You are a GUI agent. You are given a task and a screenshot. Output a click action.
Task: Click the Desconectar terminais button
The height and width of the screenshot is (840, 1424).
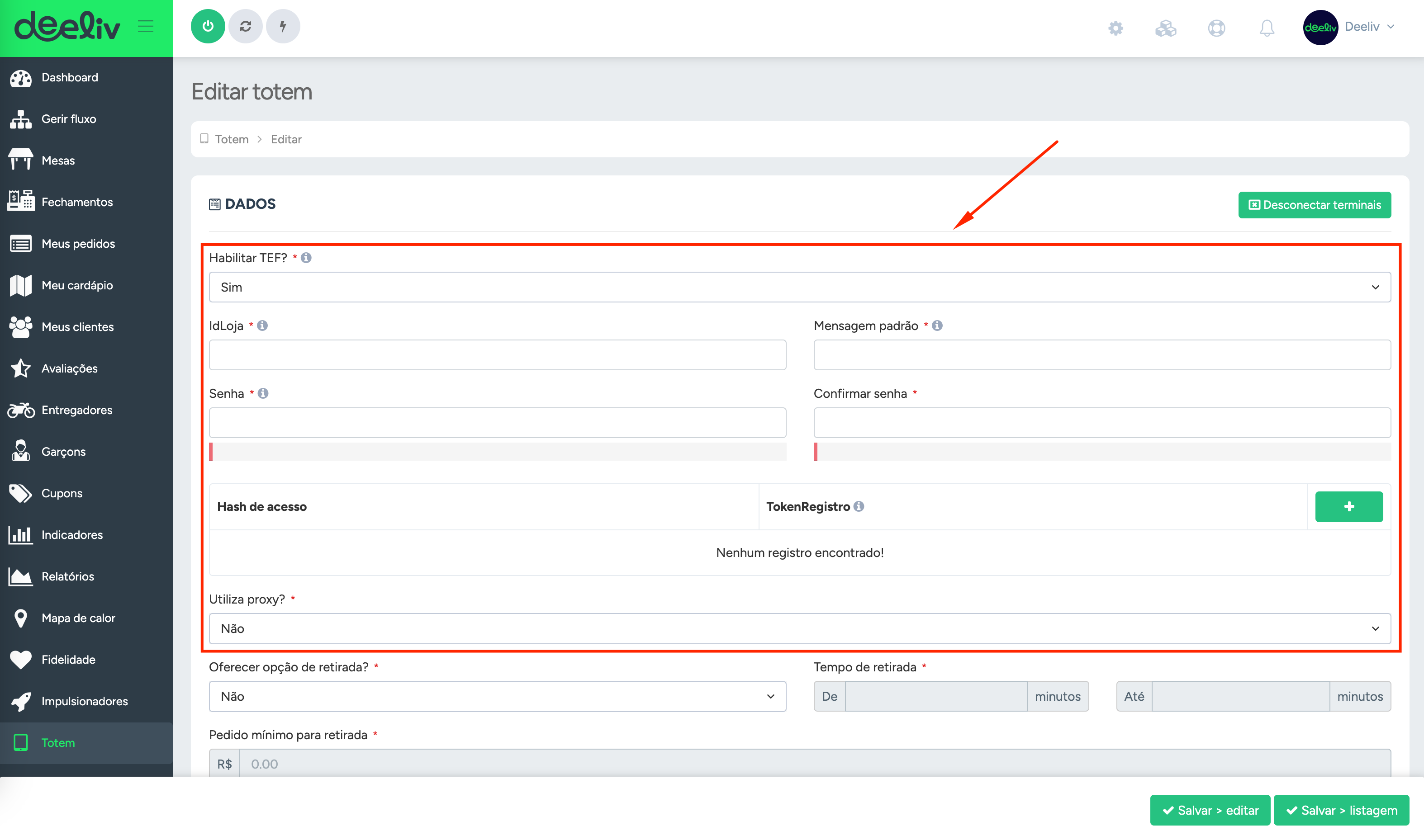1314,205
